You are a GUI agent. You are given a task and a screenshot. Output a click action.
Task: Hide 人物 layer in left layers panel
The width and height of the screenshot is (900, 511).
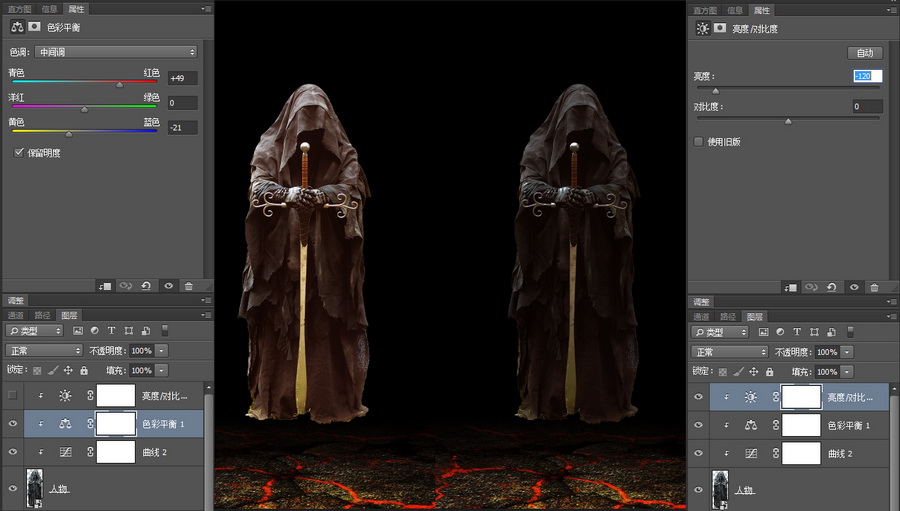click(13, 489)
